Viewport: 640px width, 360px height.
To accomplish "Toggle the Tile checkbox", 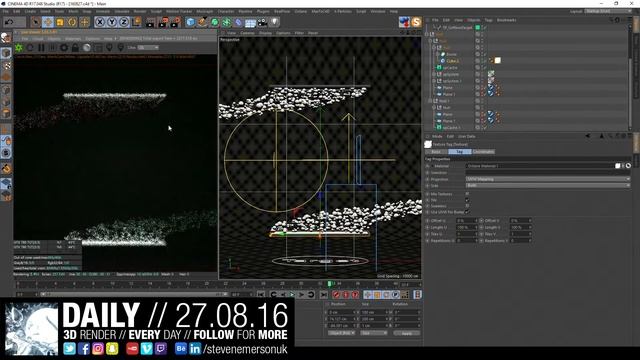I will click(467, 200).
